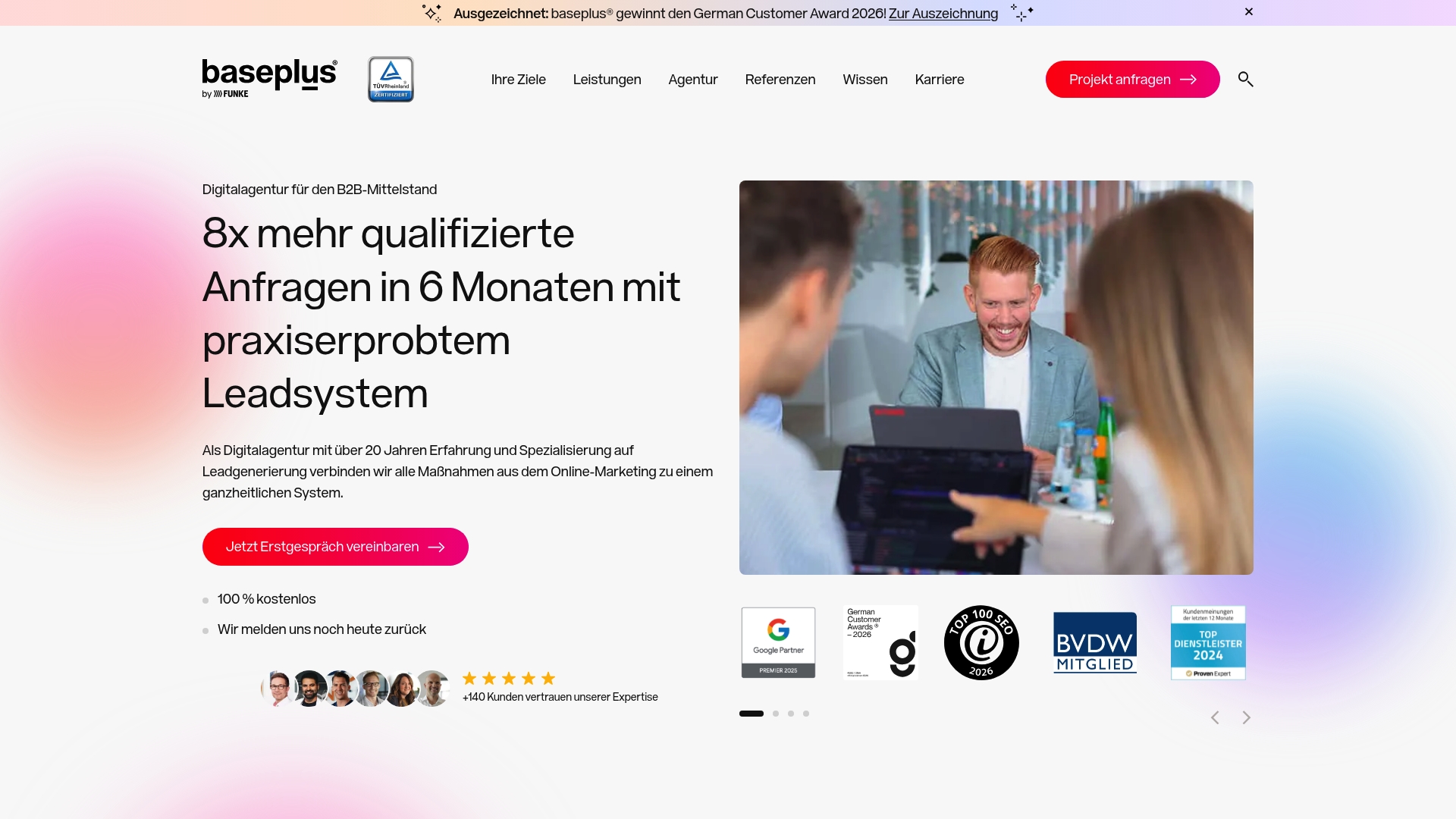Open Zur Auszeichnung link in banner

[x=943, y=13]
